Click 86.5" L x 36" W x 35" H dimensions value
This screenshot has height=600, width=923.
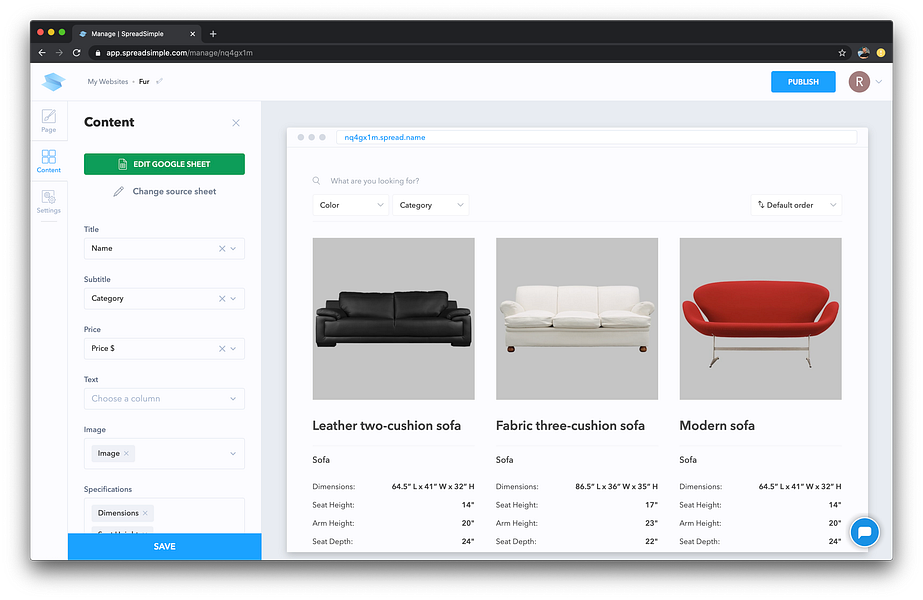(616, 486)
